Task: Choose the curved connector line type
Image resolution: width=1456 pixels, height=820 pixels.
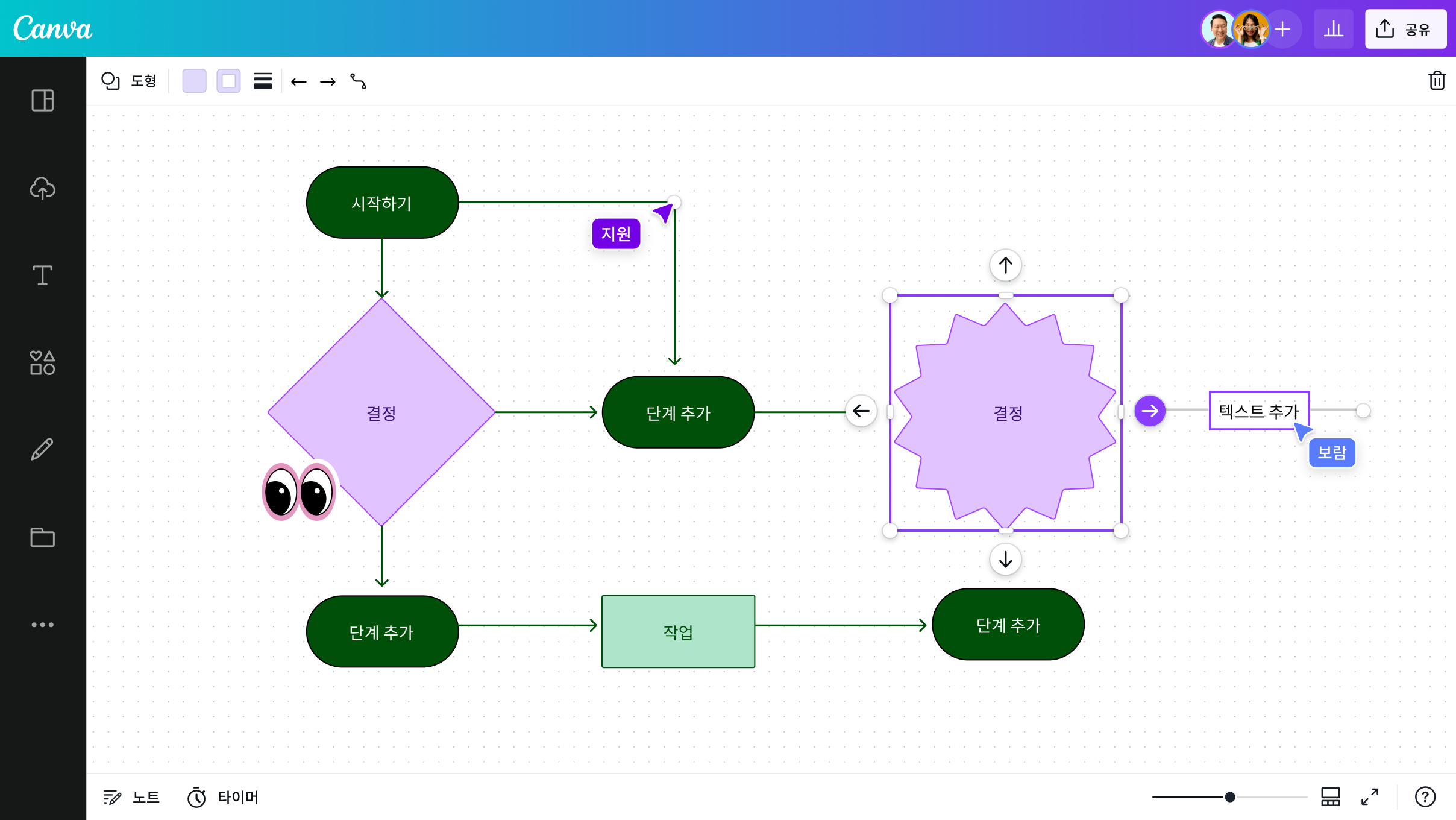Action: coord(358,81)
